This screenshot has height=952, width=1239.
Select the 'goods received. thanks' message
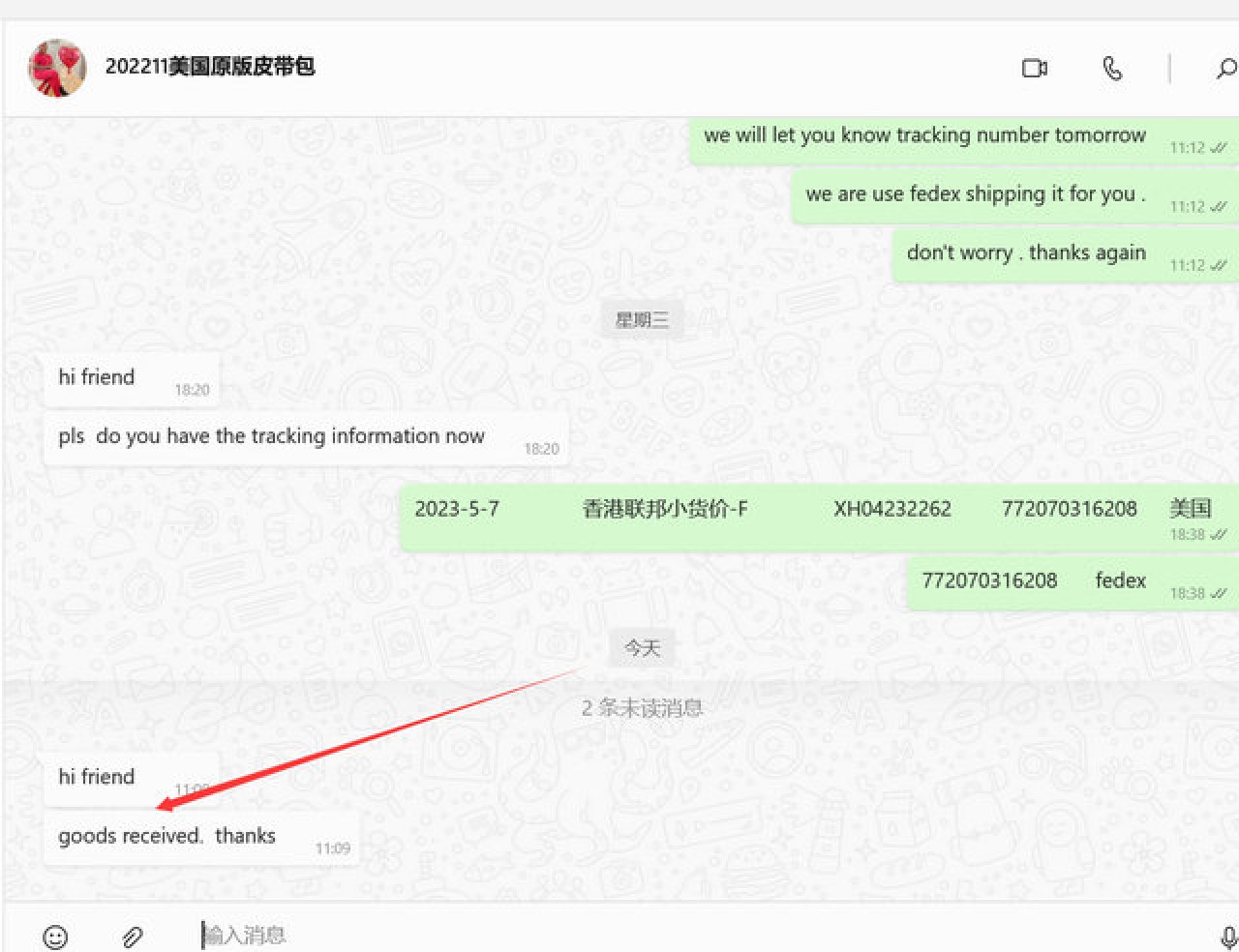click(166, 836)
